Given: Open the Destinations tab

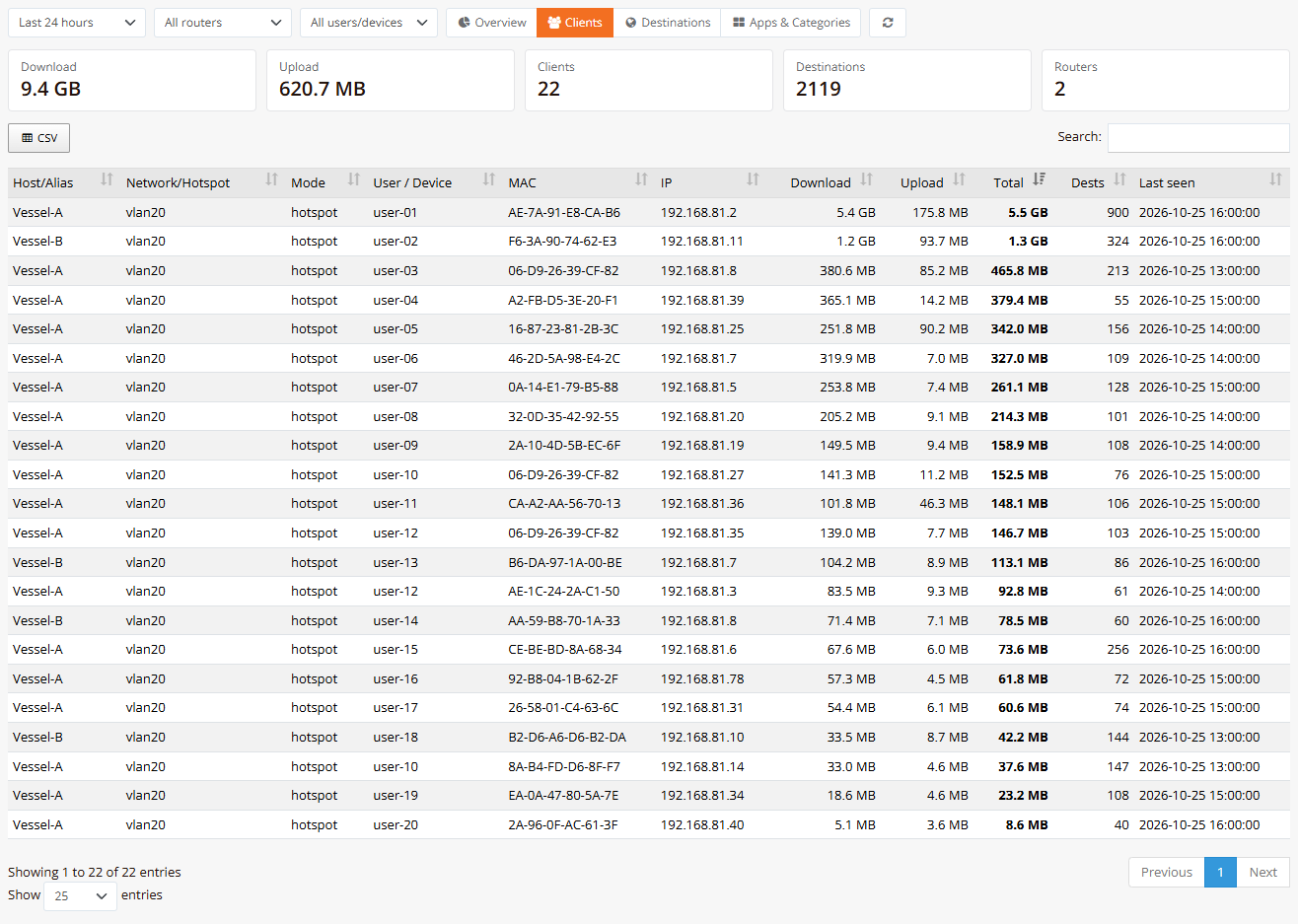Looking at the screenshot, I should click(667, 23).
